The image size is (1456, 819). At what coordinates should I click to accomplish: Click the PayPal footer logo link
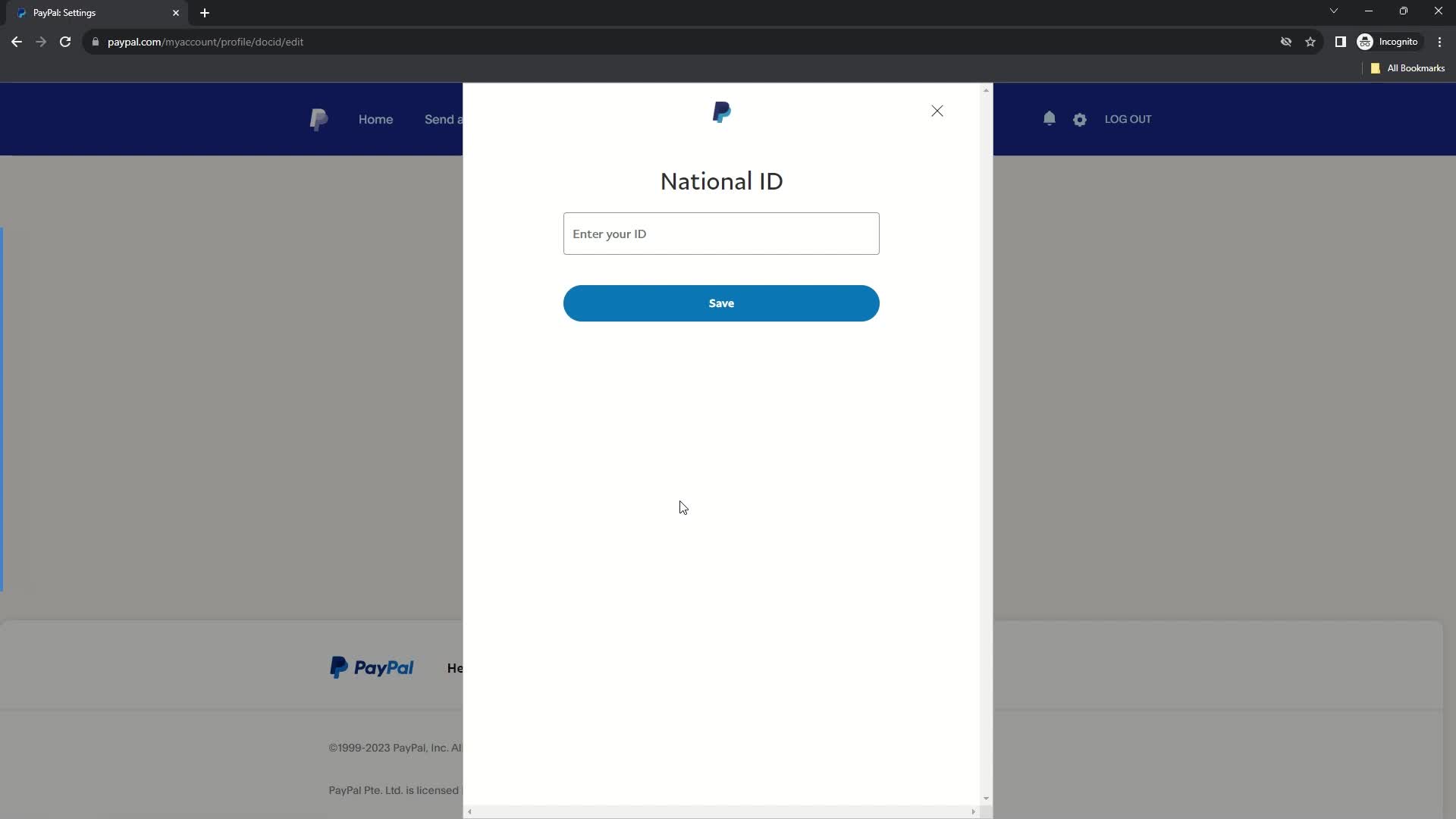click(x=370, y=667)
